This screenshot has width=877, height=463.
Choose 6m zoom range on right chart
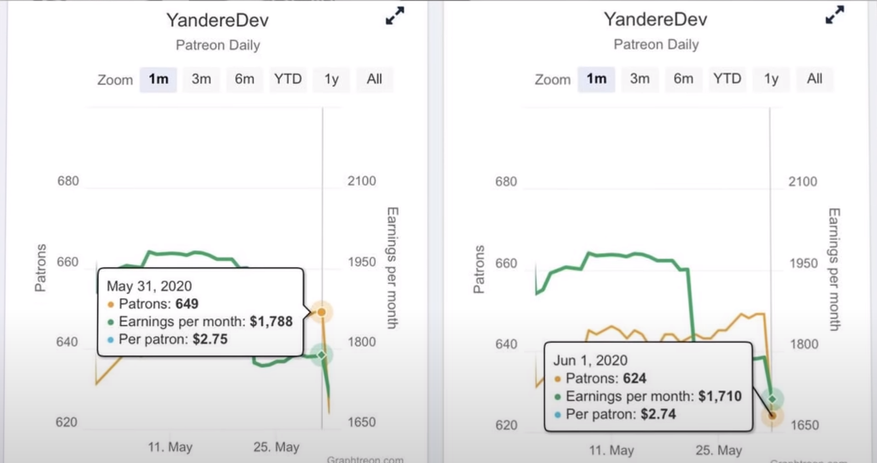(x=683, y=79)
